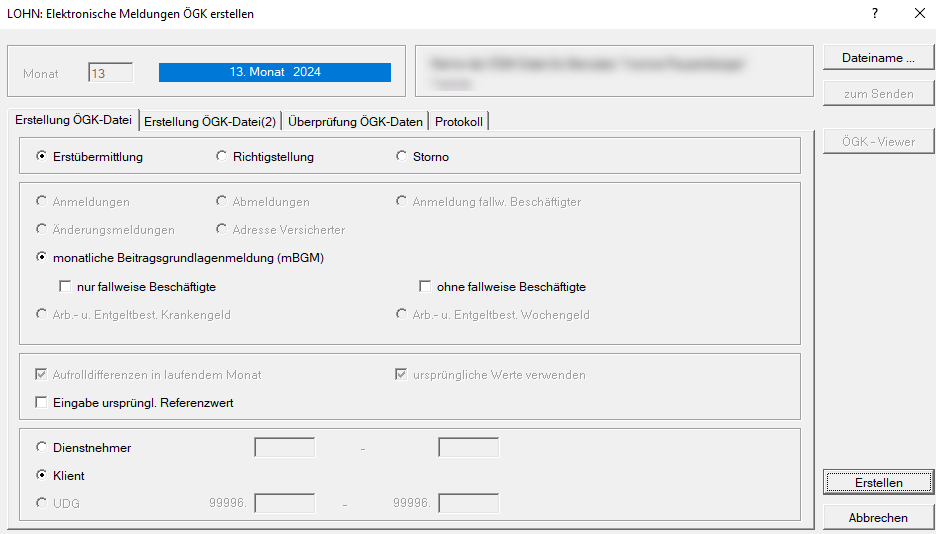936x534 pixels.
Task: Click Abbrechen to cancel
Action: [x=878, y=518]
